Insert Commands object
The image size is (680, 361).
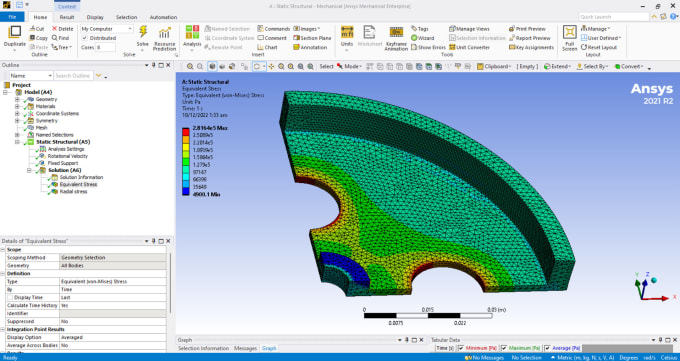273,29
